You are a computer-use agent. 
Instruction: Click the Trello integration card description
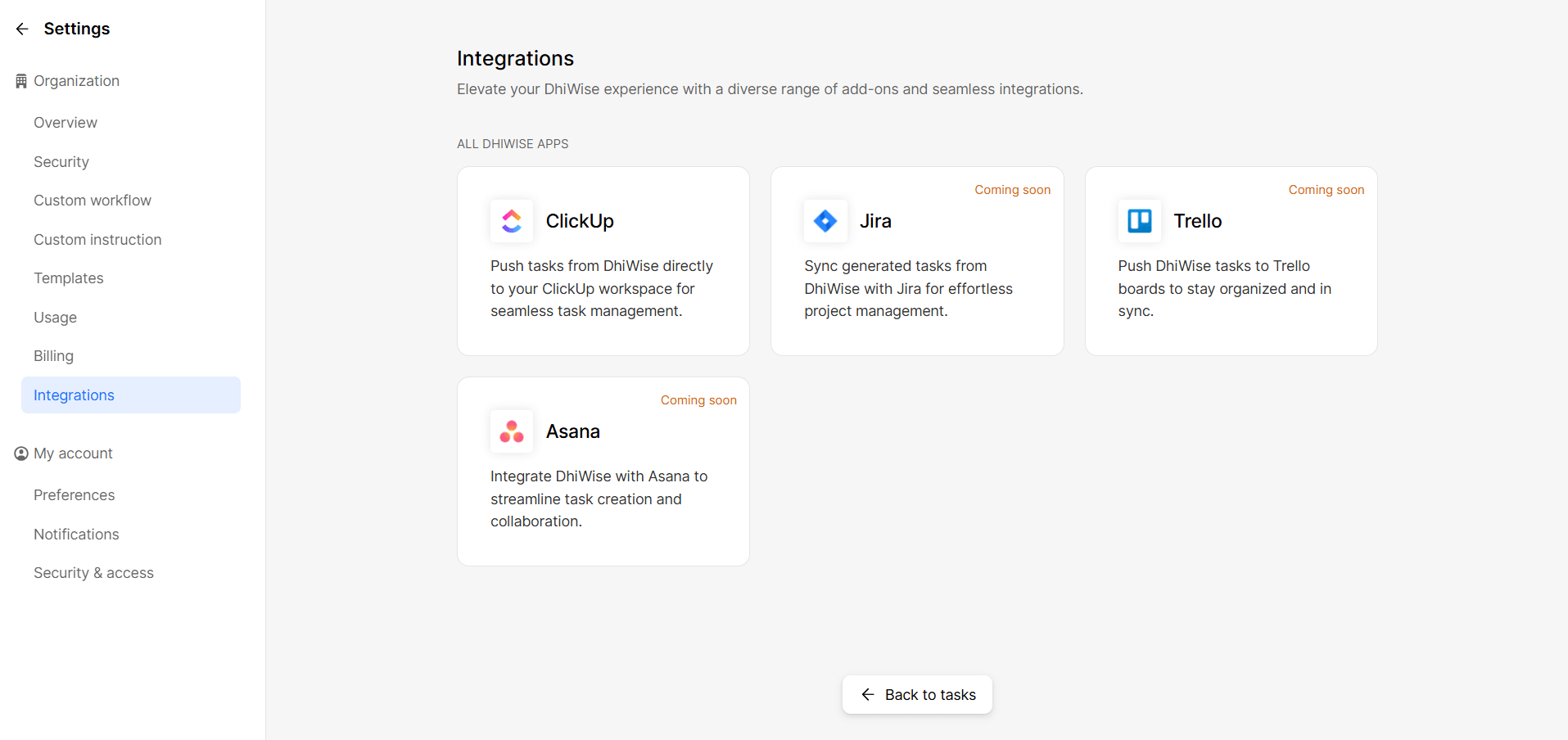(1225, 289)
